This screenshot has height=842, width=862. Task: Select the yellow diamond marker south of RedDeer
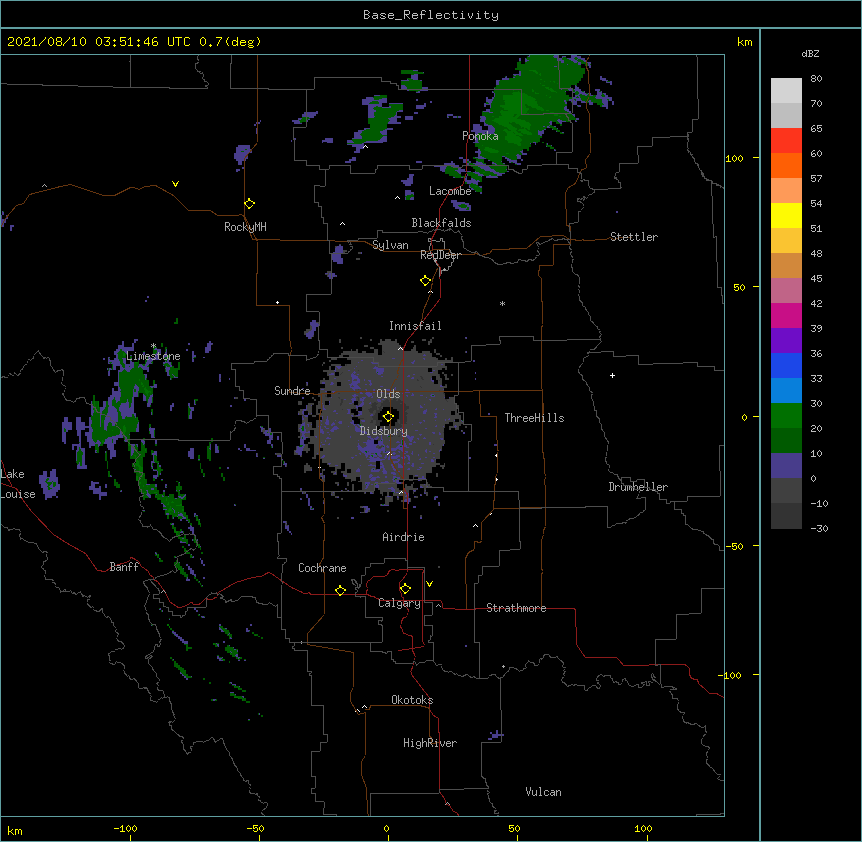(x=426, y=281)
